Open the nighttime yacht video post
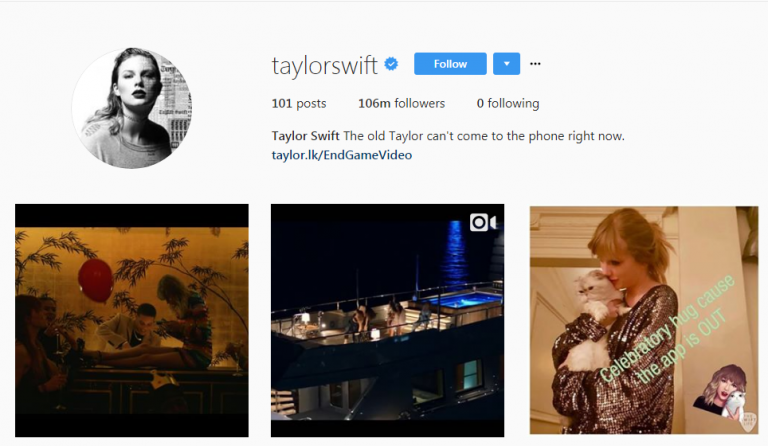This screenshot has height=446, width=768. pyautogui.click(x=387, y=320)
